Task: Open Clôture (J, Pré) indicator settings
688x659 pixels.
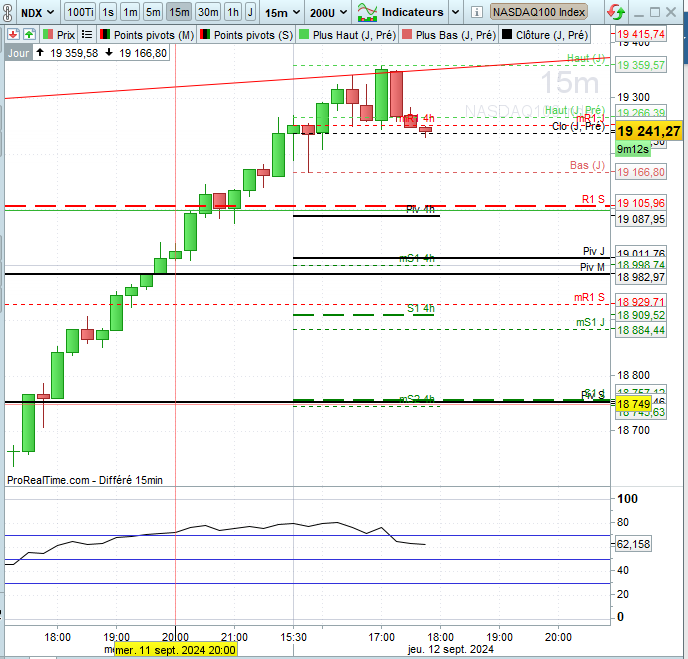Action: (552, 35)
